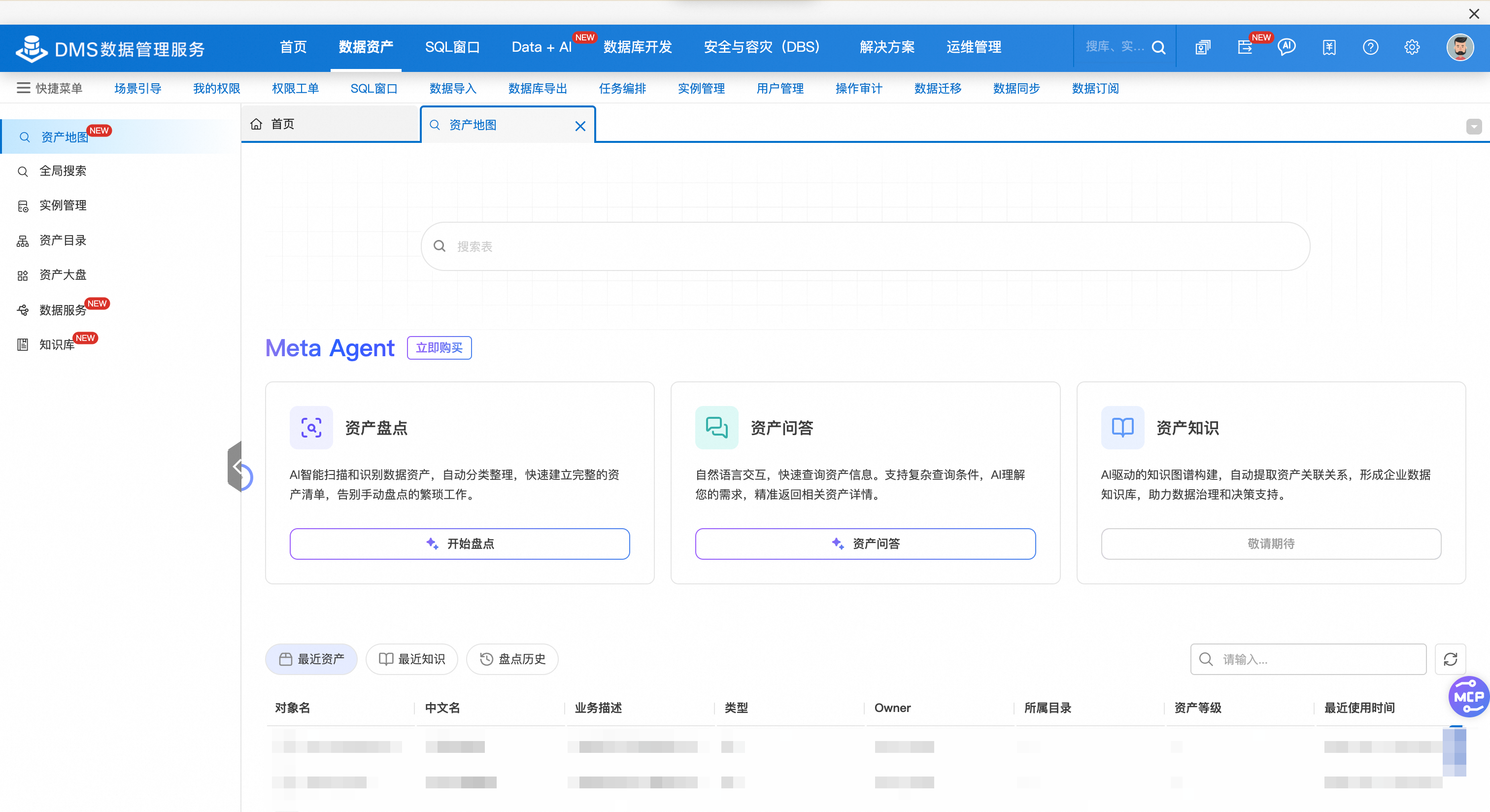This screenshot has height=812, width=1490.
Task: Close the 资产地图 tab
Action: (580, 126)
